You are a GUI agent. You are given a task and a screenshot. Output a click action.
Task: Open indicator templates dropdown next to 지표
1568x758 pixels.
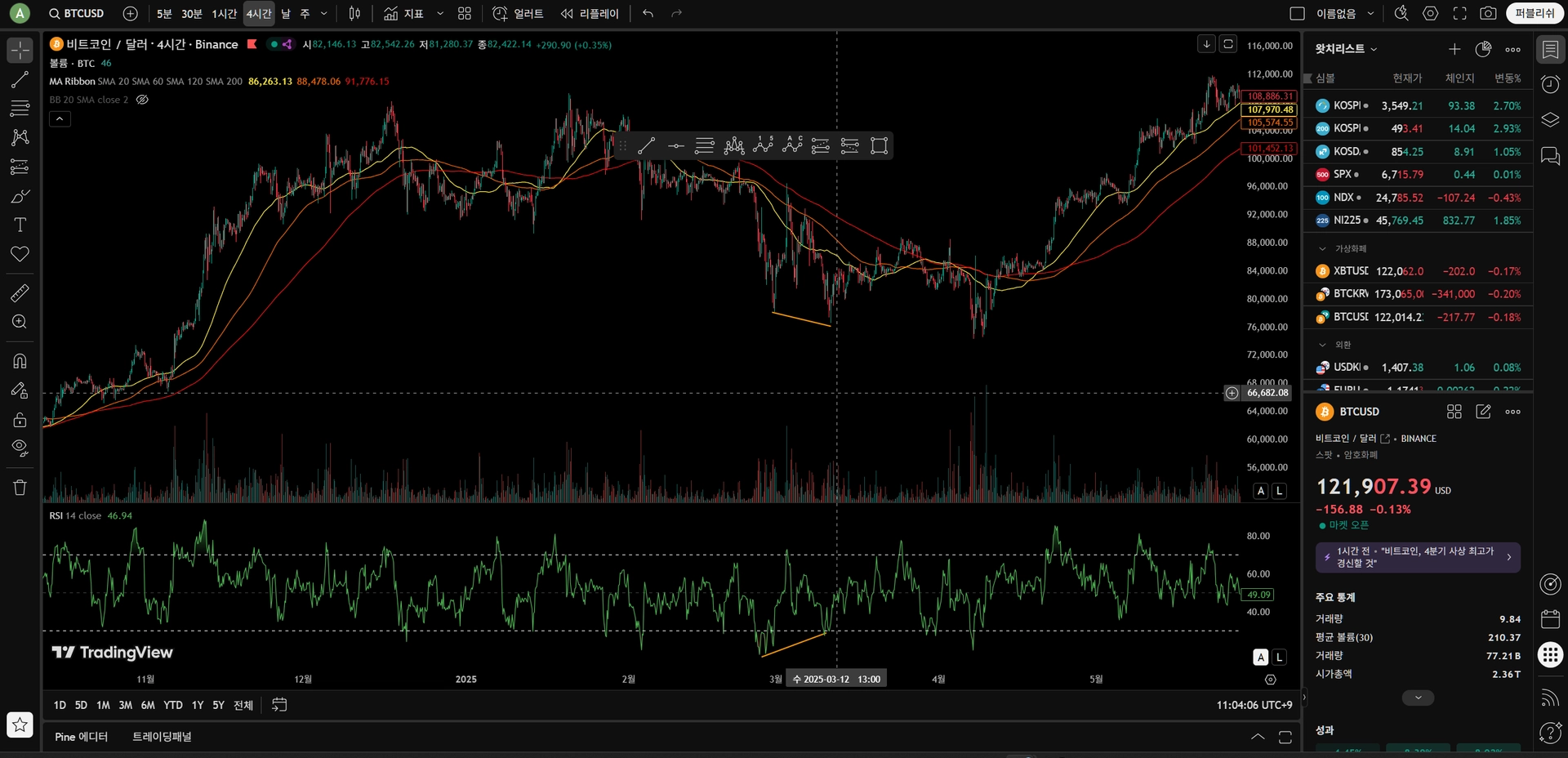440,13
